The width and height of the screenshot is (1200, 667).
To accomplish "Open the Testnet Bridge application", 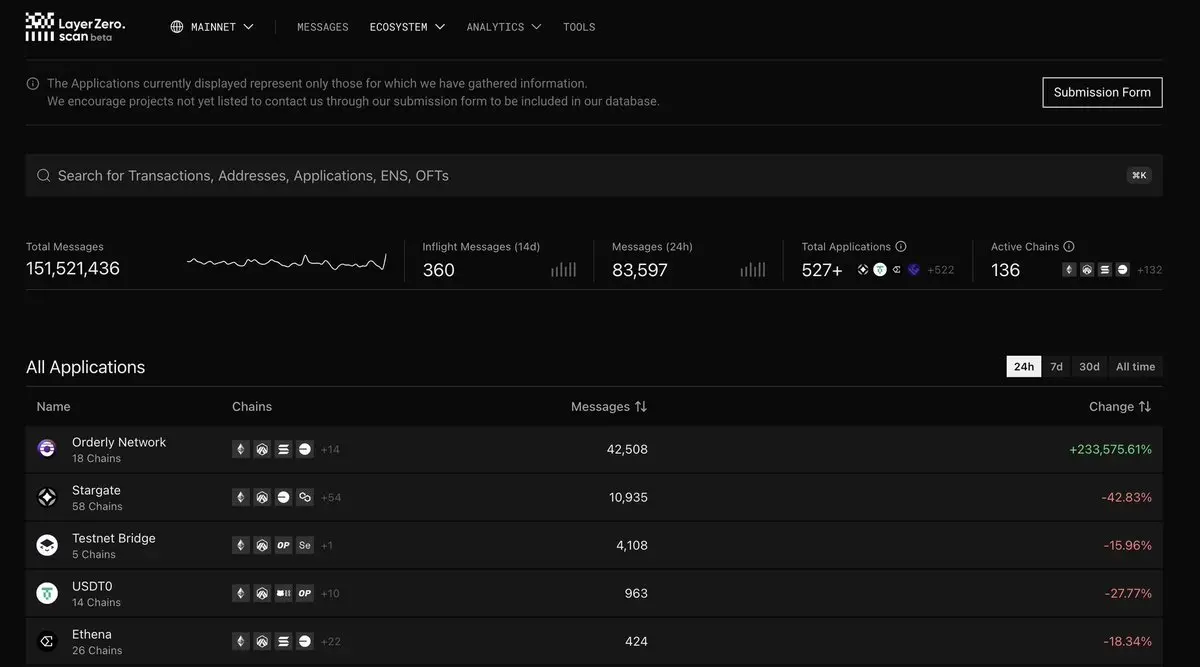I will tap(594, 546).
